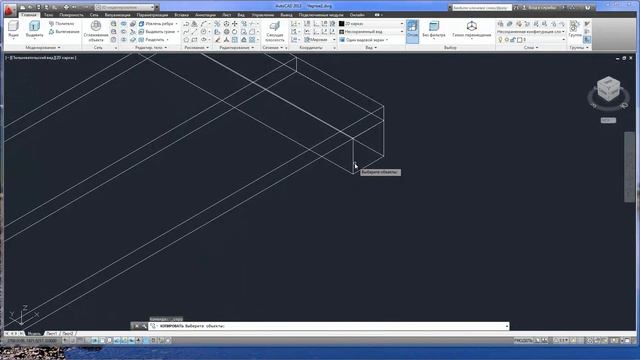Click the ViewCube in the viewport
Image resolution: width=640 pixels, height=360 pixels.
tap(608, 89)
